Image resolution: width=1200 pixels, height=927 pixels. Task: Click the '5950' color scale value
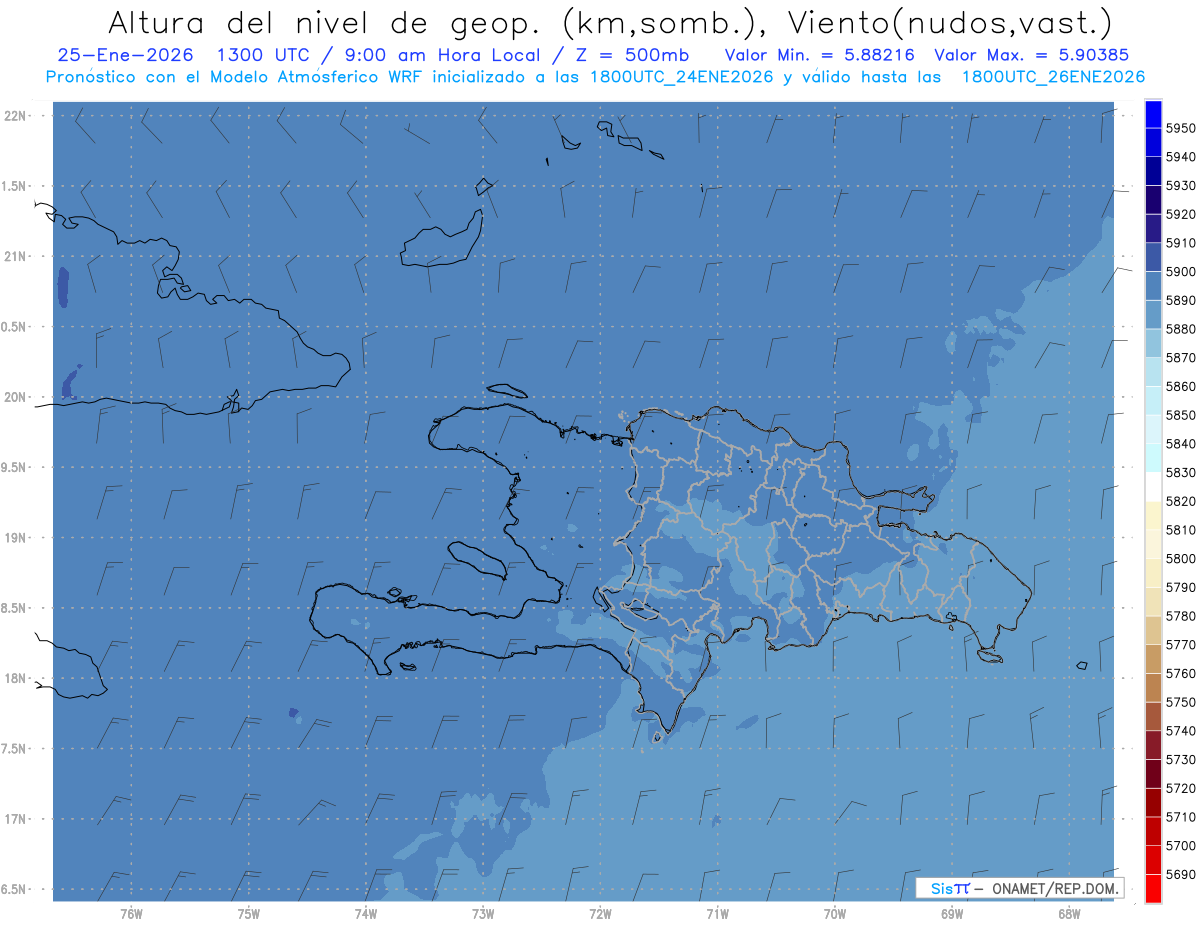coord(1181,129)
